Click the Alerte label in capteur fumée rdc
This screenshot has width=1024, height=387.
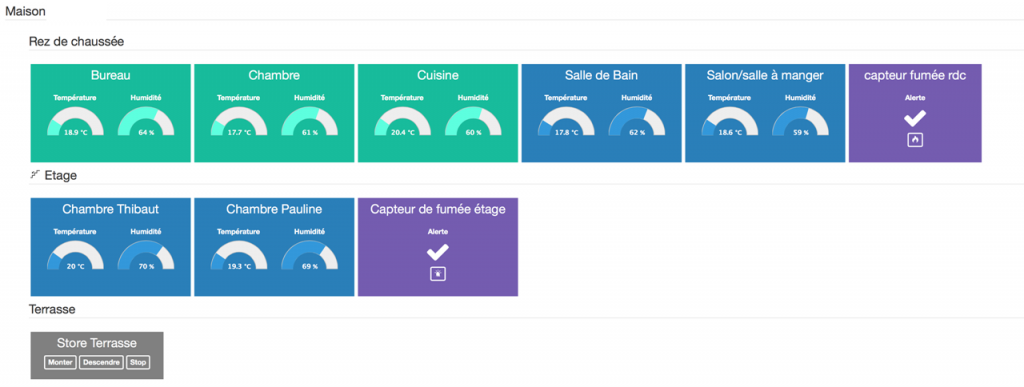click(x=915, y=98)
